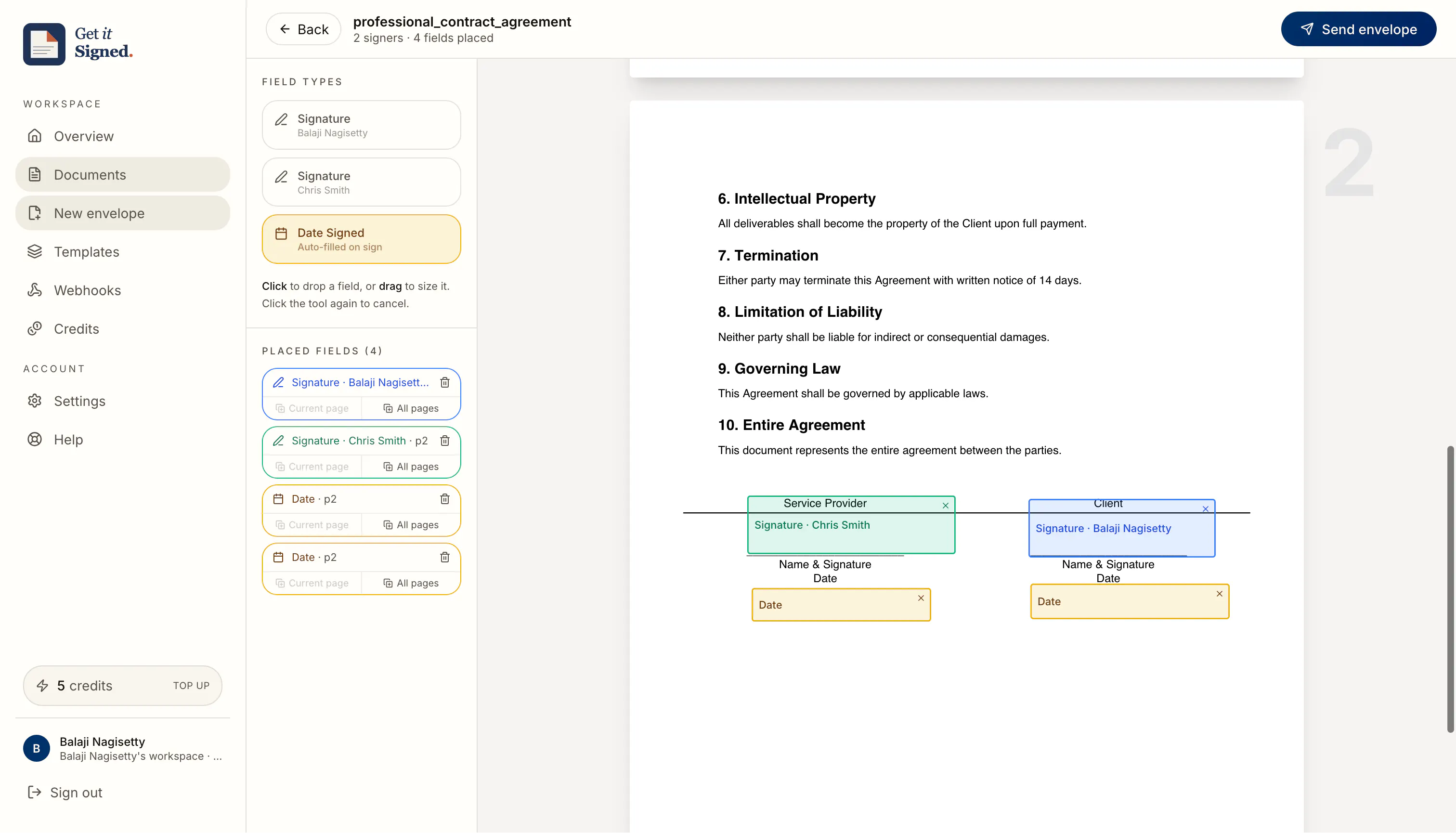1456x833 pixels.
Task: Delete the second placed Date p2 field
Action: pyautogui.click(x=444, y=557)
